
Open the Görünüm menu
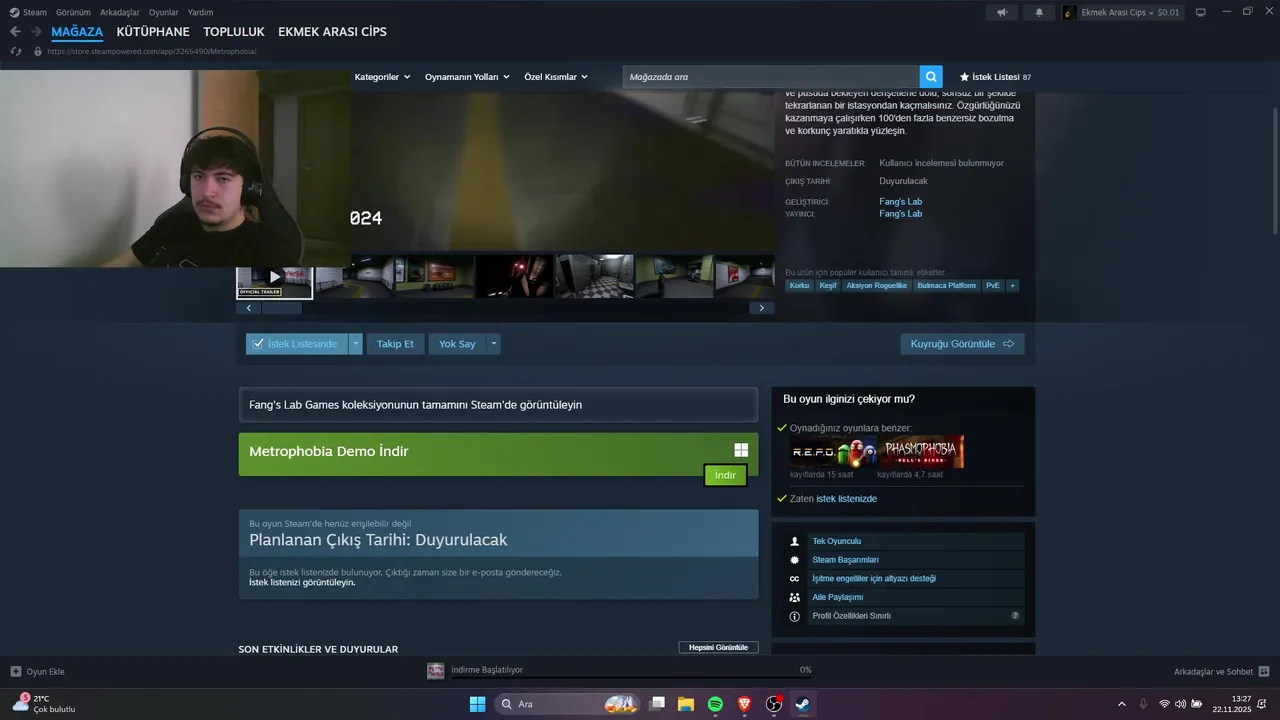click(73, 12)
